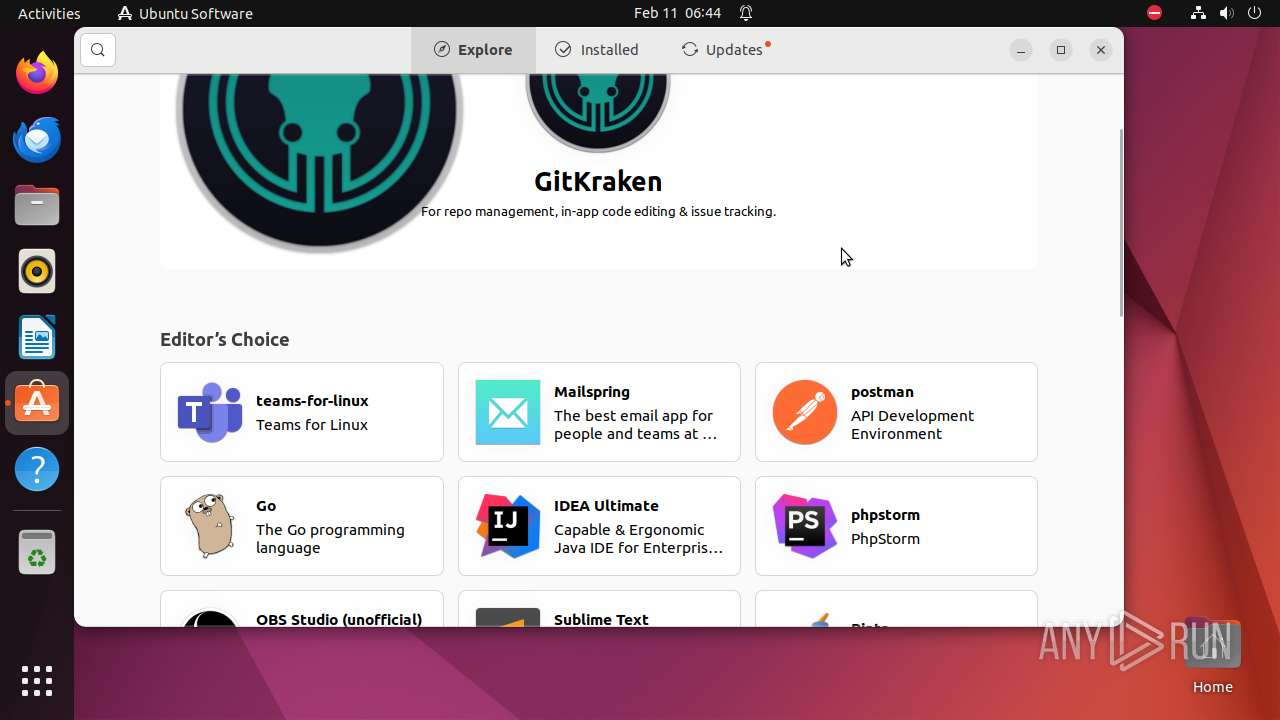Click the PhpStorm PS icon
This screenshot has height=720, width=1280.
pos(805,526)
